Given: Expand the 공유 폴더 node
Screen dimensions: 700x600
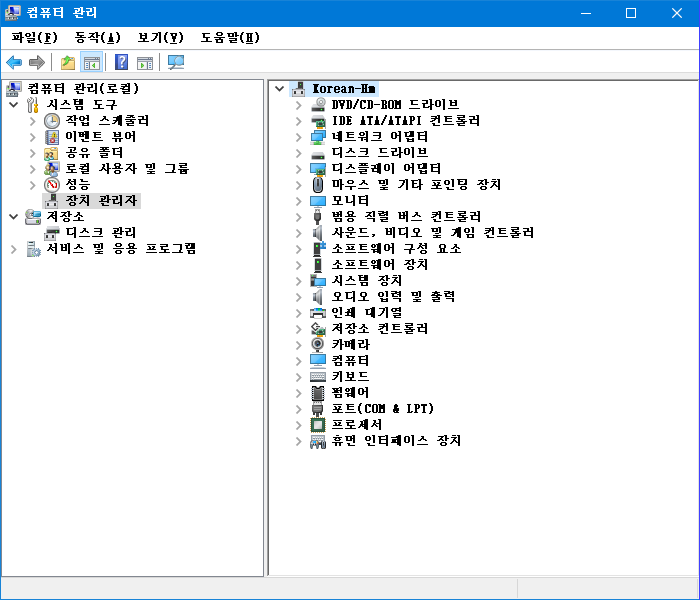Looking at the screenshot, I should [x=33, y=153].
